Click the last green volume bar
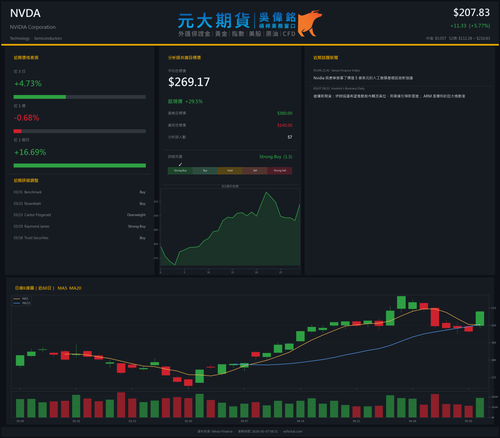Viewport: 500px width, 438px height. (x=480, y=408)
